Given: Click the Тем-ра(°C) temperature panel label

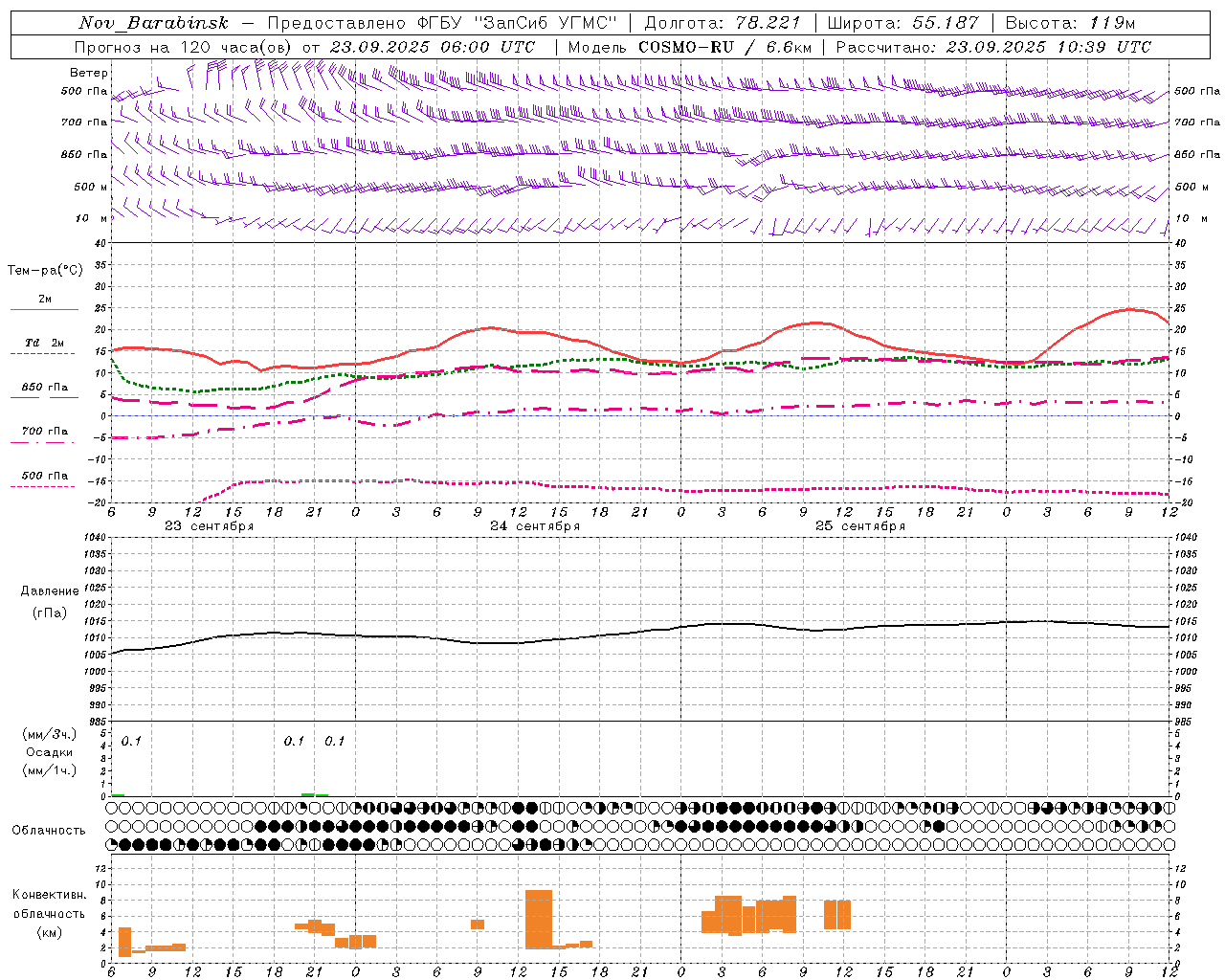Looking at the screenshot, I should click(x=45, y=271).
